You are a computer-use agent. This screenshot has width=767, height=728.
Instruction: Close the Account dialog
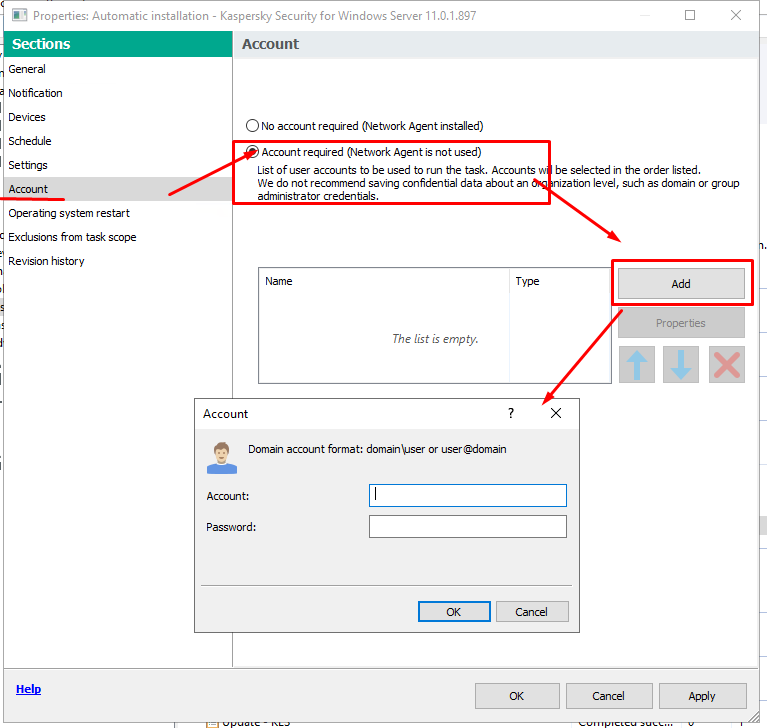[x=556, y=413]
